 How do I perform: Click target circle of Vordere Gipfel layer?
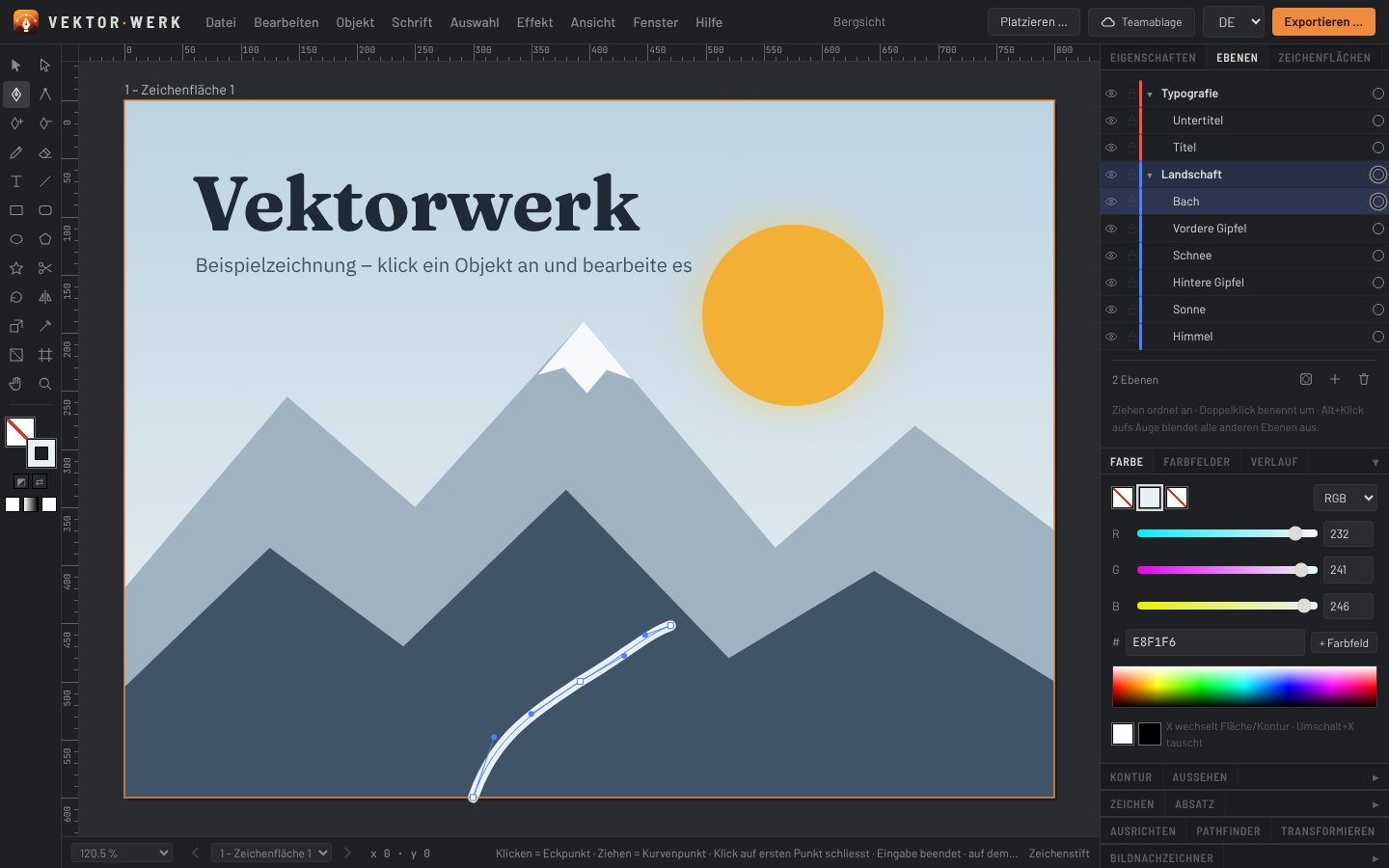pos(1378,229)
